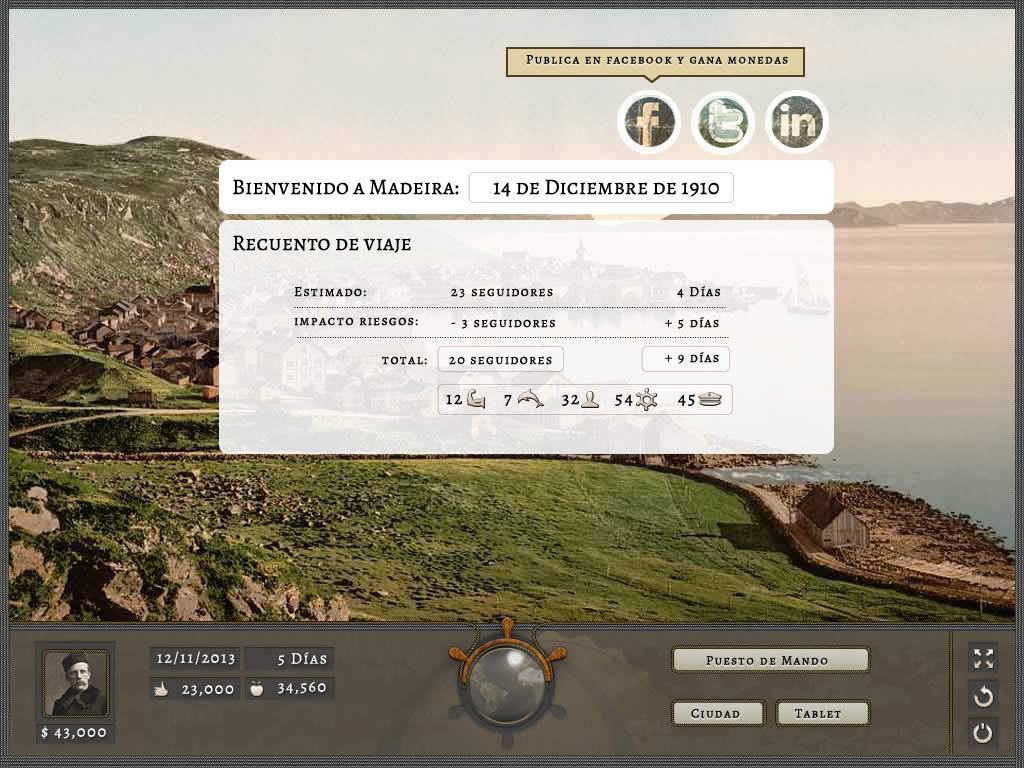Viewport: 1024px width, 768px height.
Task: Click the Twitter bird share icon
Action: 723,123
